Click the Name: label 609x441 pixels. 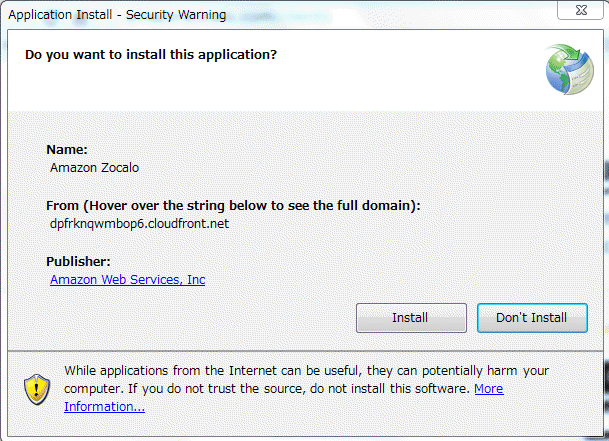(67, 150)
